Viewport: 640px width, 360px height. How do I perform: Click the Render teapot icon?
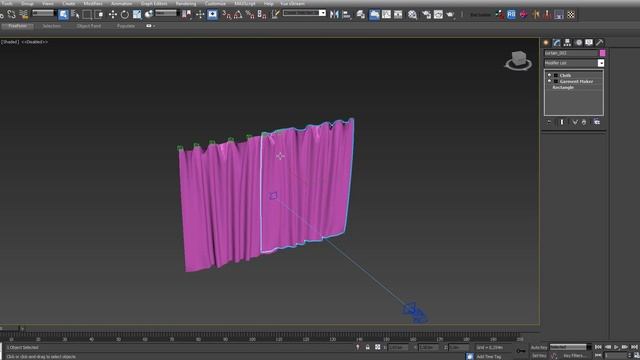click(x=450, y=15)
